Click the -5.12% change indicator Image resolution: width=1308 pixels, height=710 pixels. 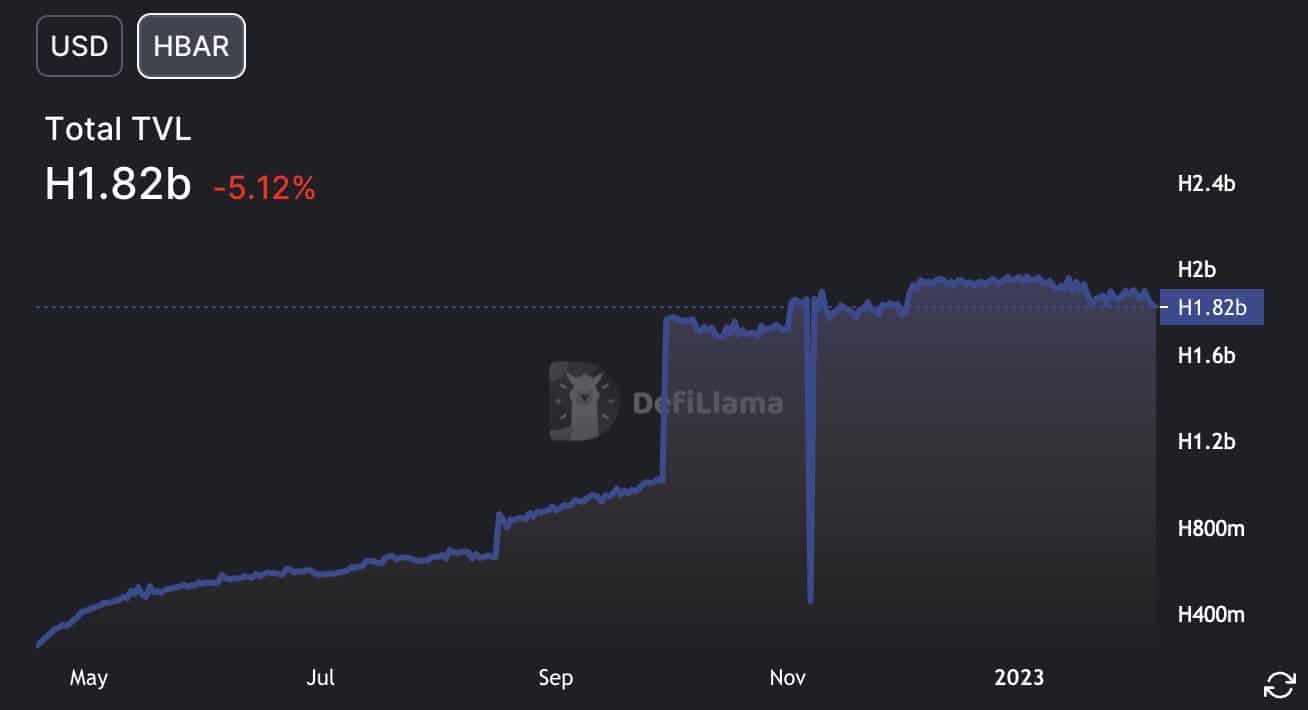(264, 187)
